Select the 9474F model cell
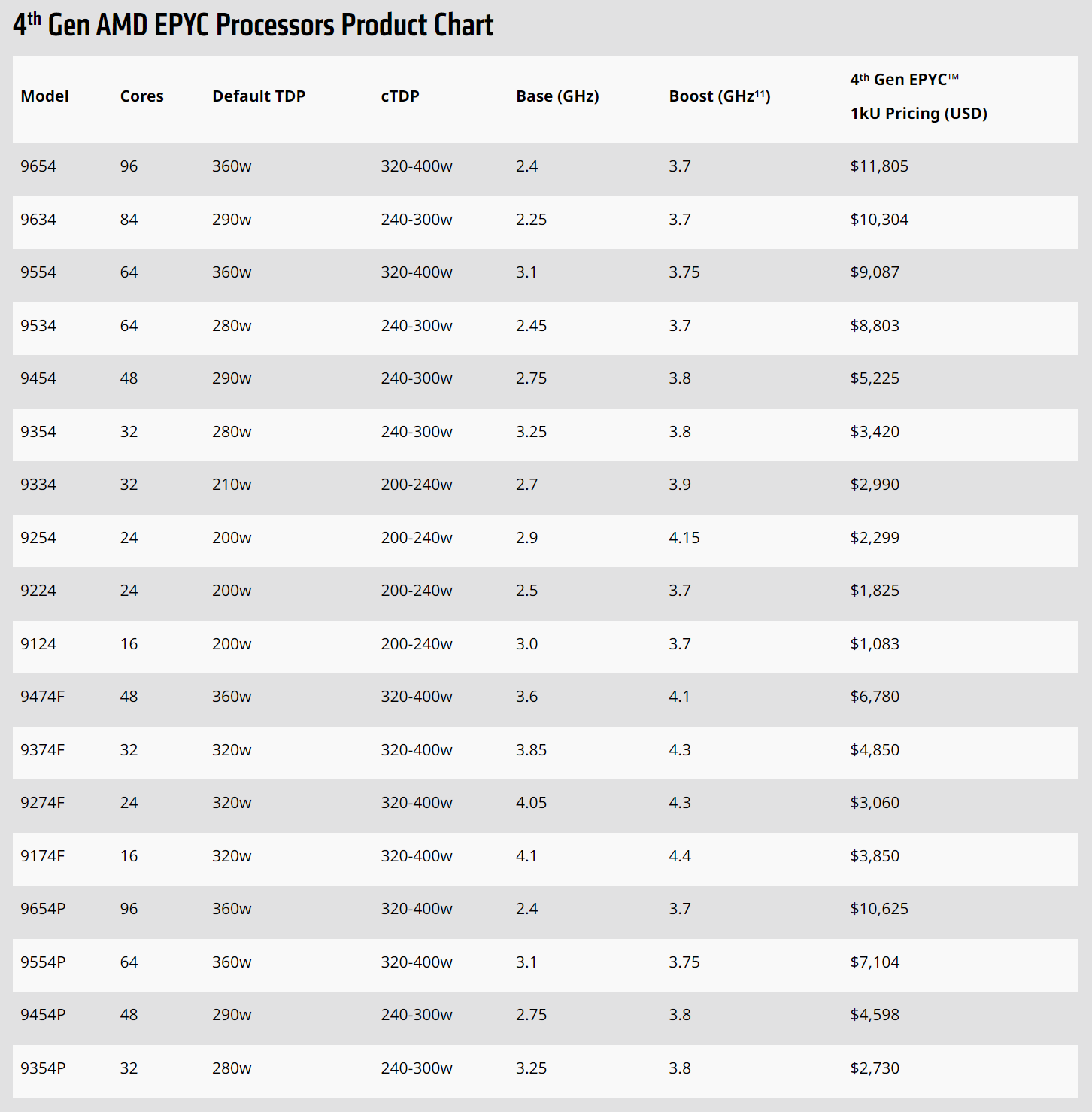The image size is (1092, 1112). click(42, 697)
